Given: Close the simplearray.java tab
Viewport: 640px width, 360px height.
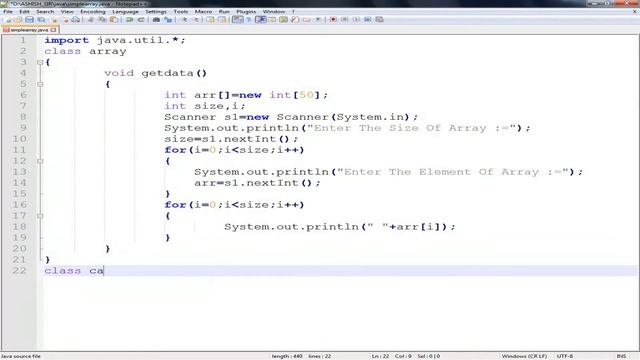Looking at the screenshot, I should 53,30.
